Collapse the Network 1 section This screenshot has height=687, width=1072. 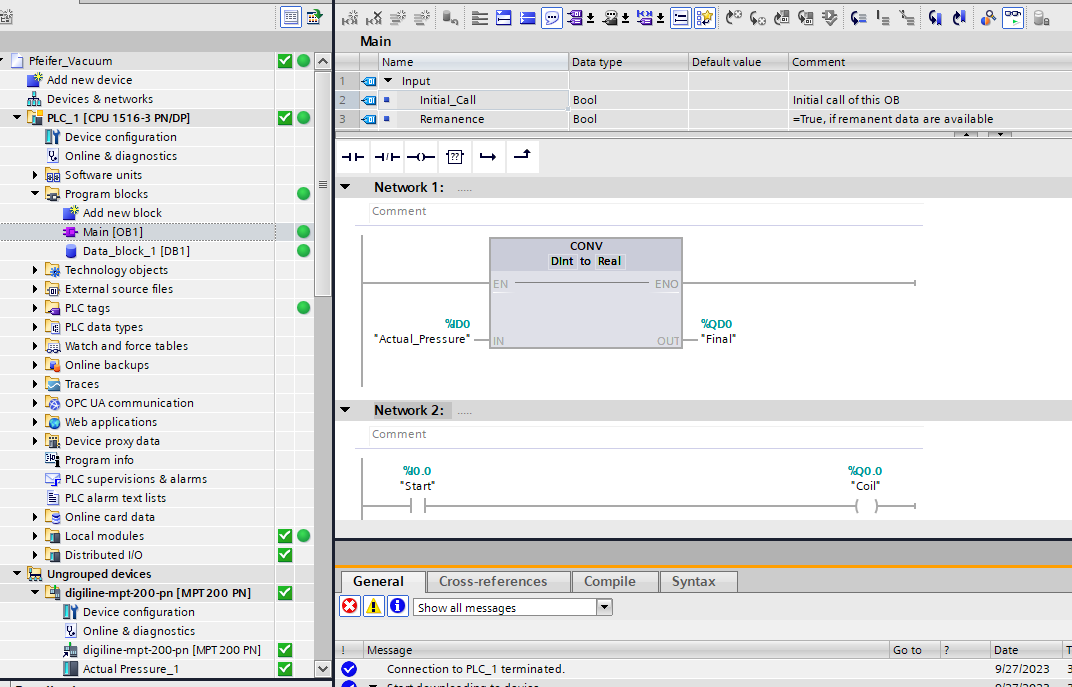(345, 187)
